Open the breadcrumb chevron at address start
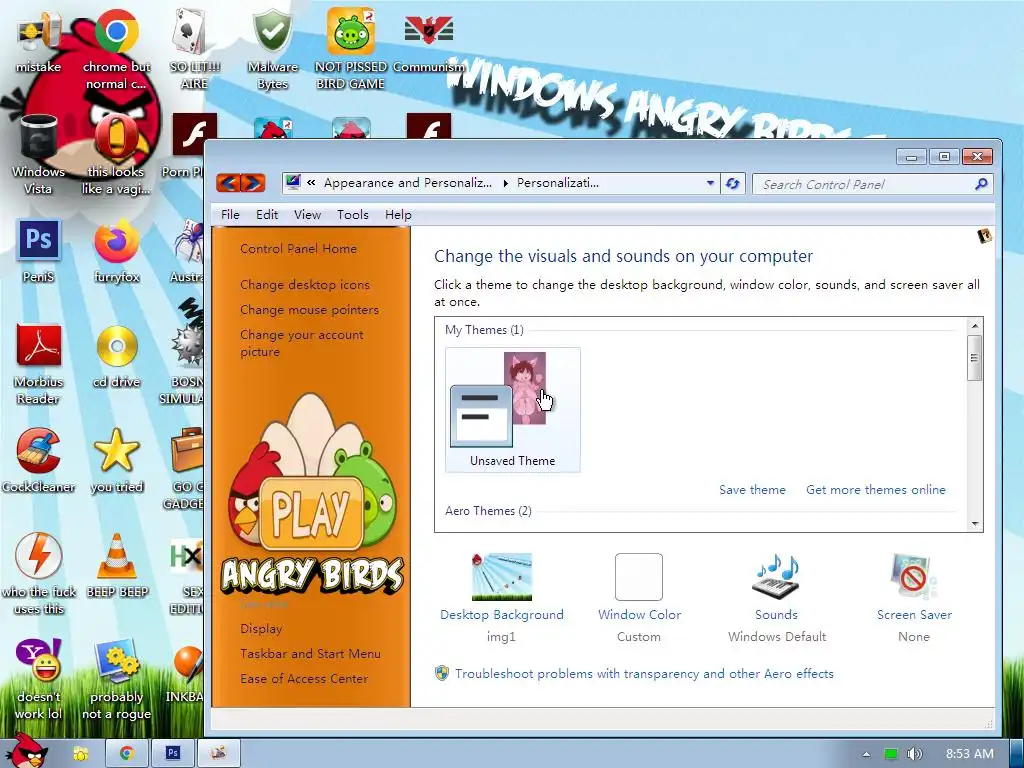This screenshot has height=768, width=1024. (311, 183)
